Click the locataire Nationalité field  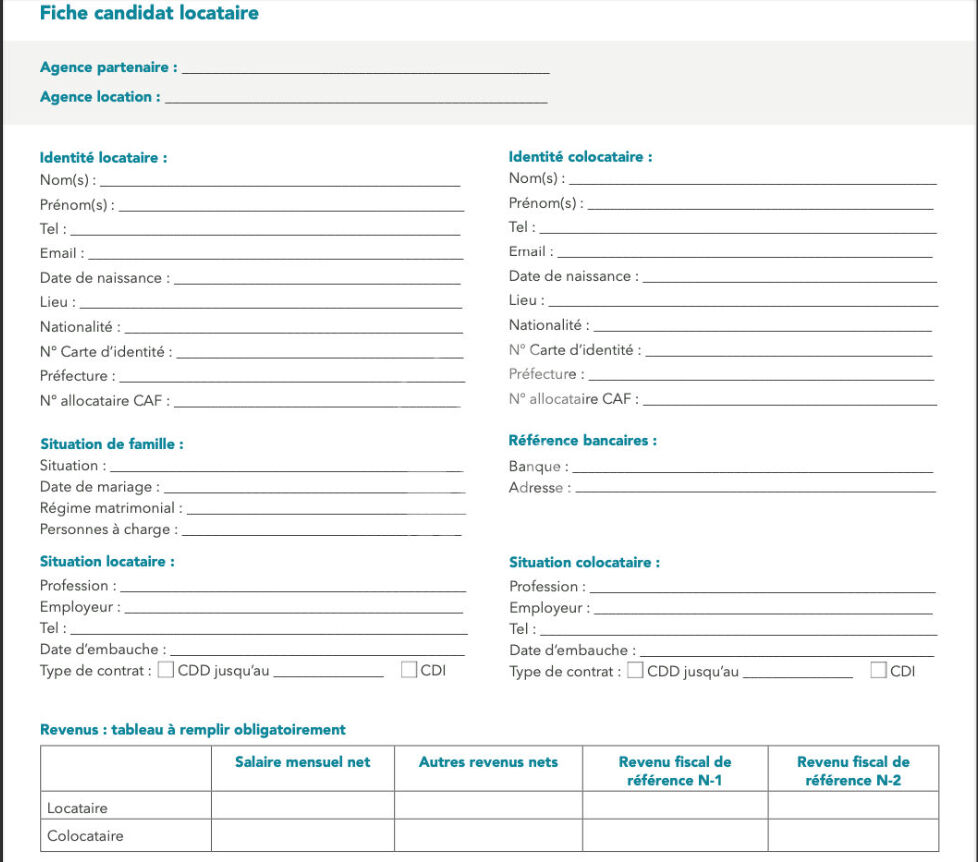click(293, 326)
